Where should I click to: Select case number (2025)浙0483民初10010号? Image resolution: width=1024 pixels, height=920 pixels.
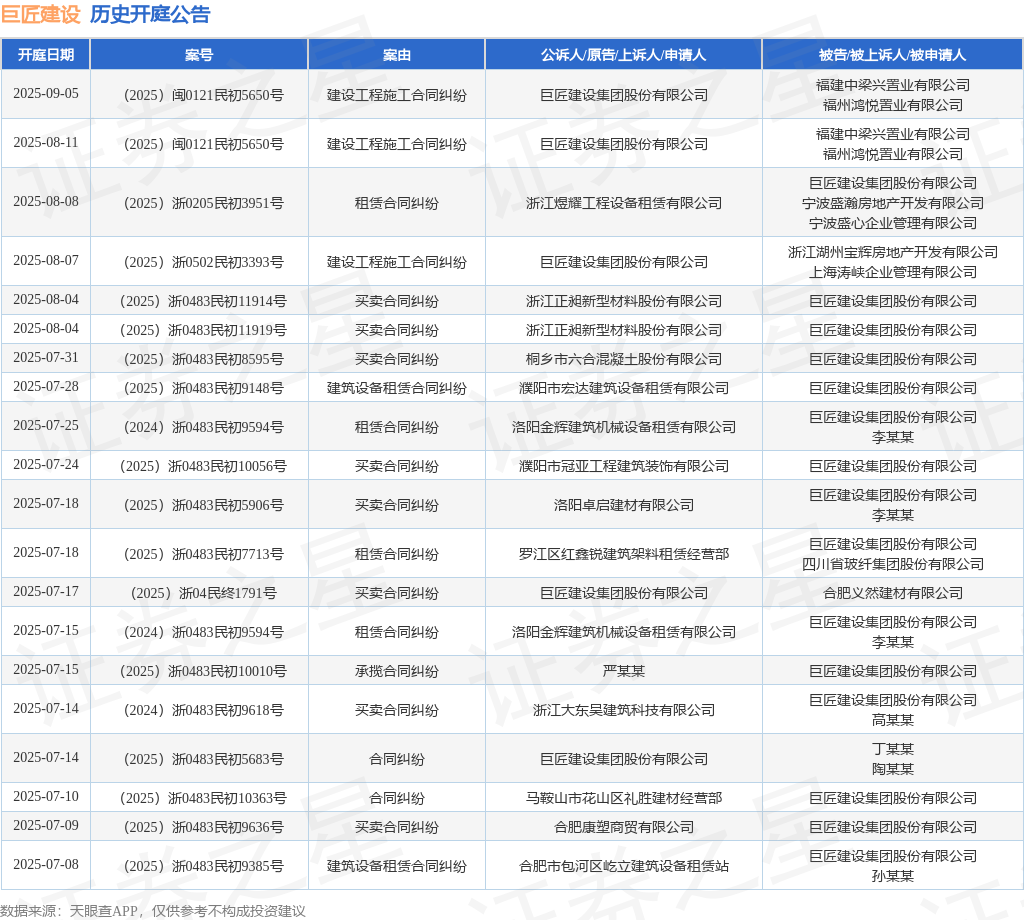coord(202,671)
